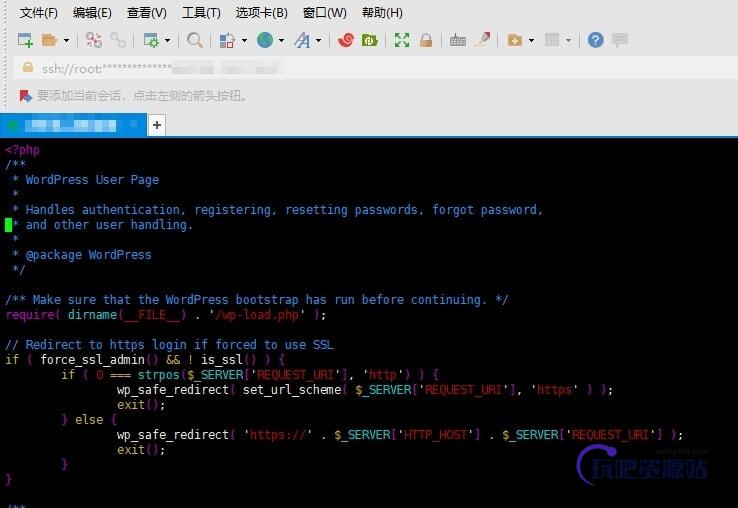The image size is (738, 508).
Task: Open the 工具(T) menu
Action: [x=201, y=13]
